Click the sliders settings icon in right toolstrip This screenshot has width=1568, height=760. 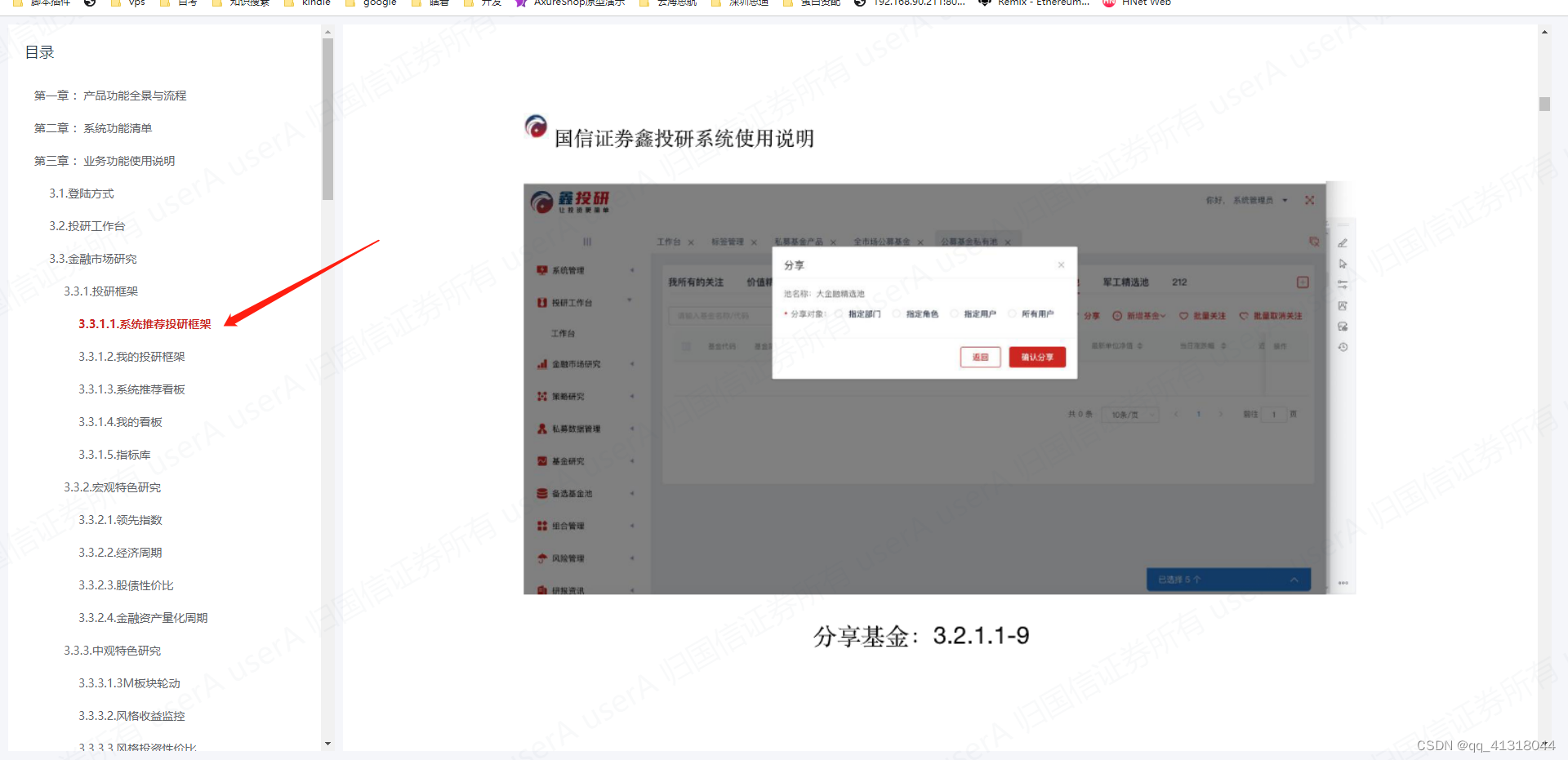tap(1343, 285)
